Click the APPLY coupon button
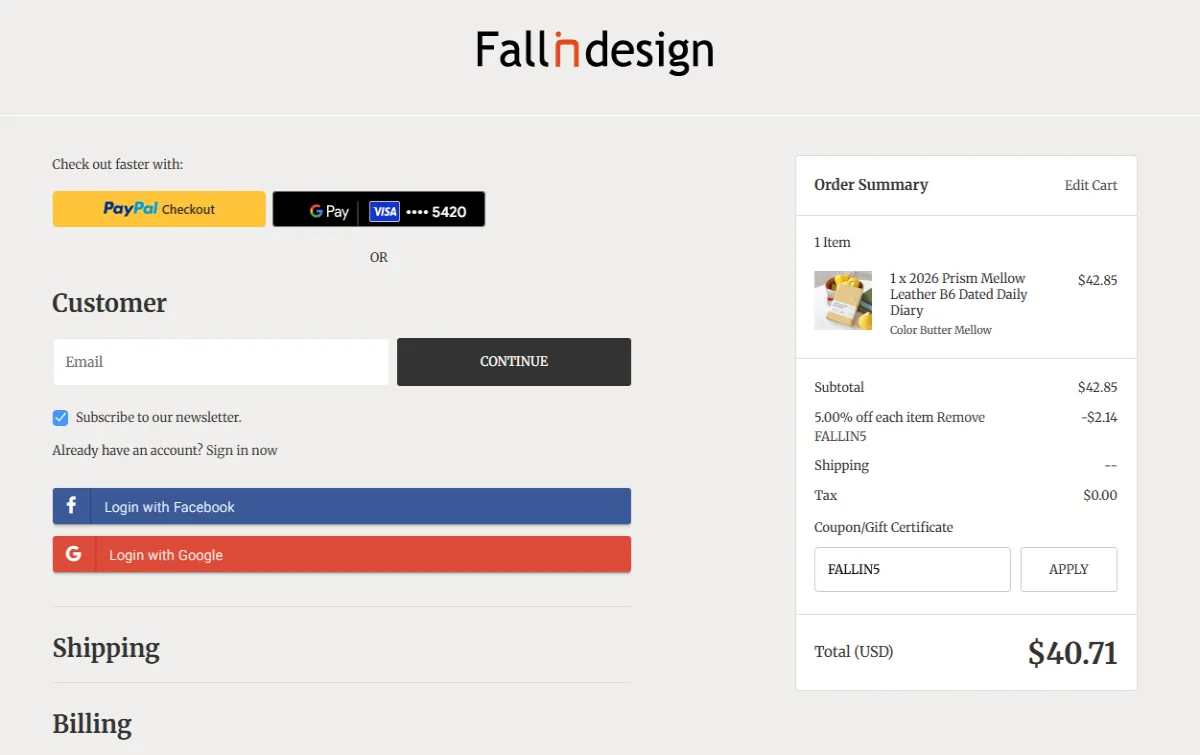The width and height of the screenshot is (1200, 755). [1068, 569]
